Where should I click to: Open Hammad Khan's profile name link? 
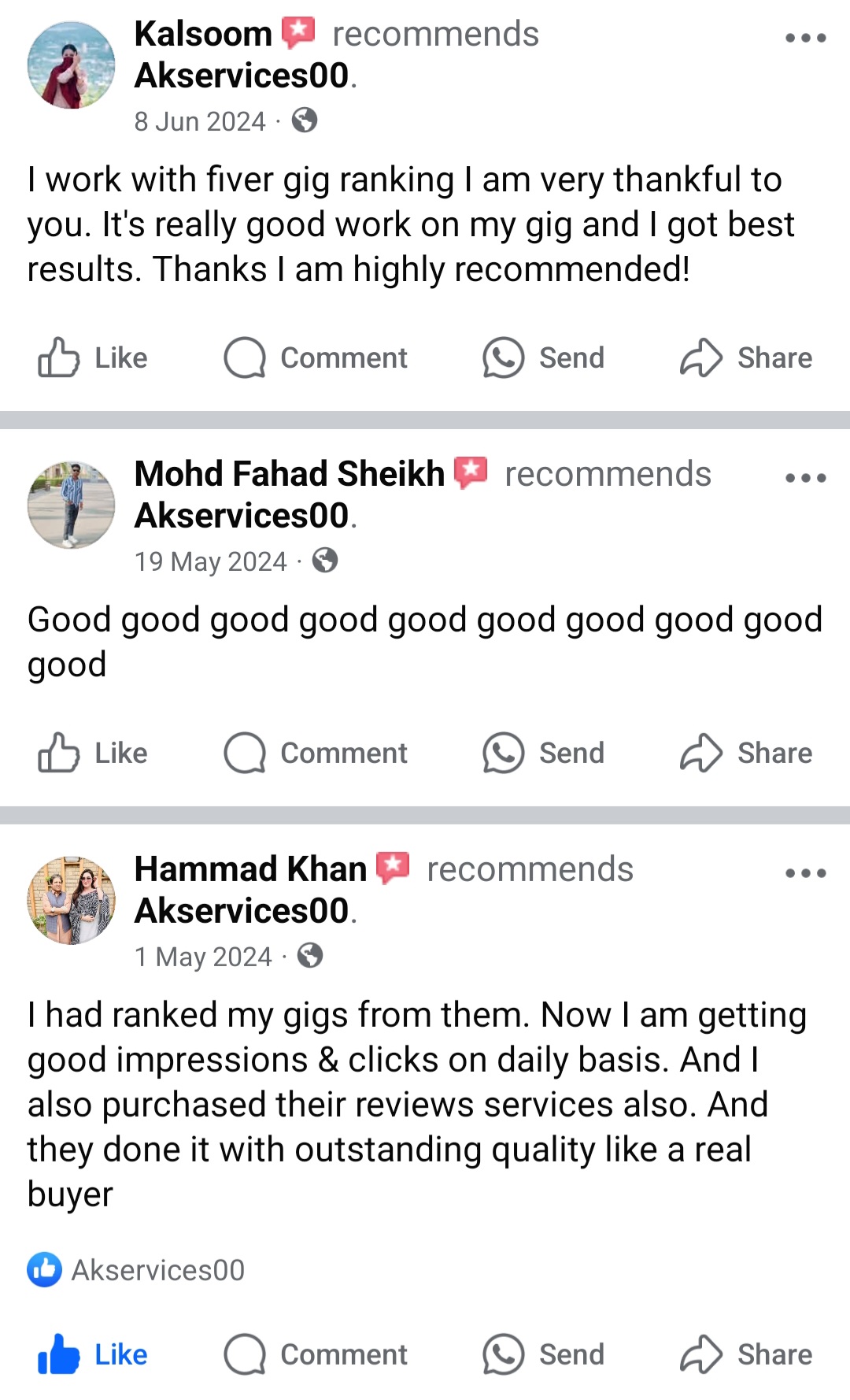[x=250, y=869]
